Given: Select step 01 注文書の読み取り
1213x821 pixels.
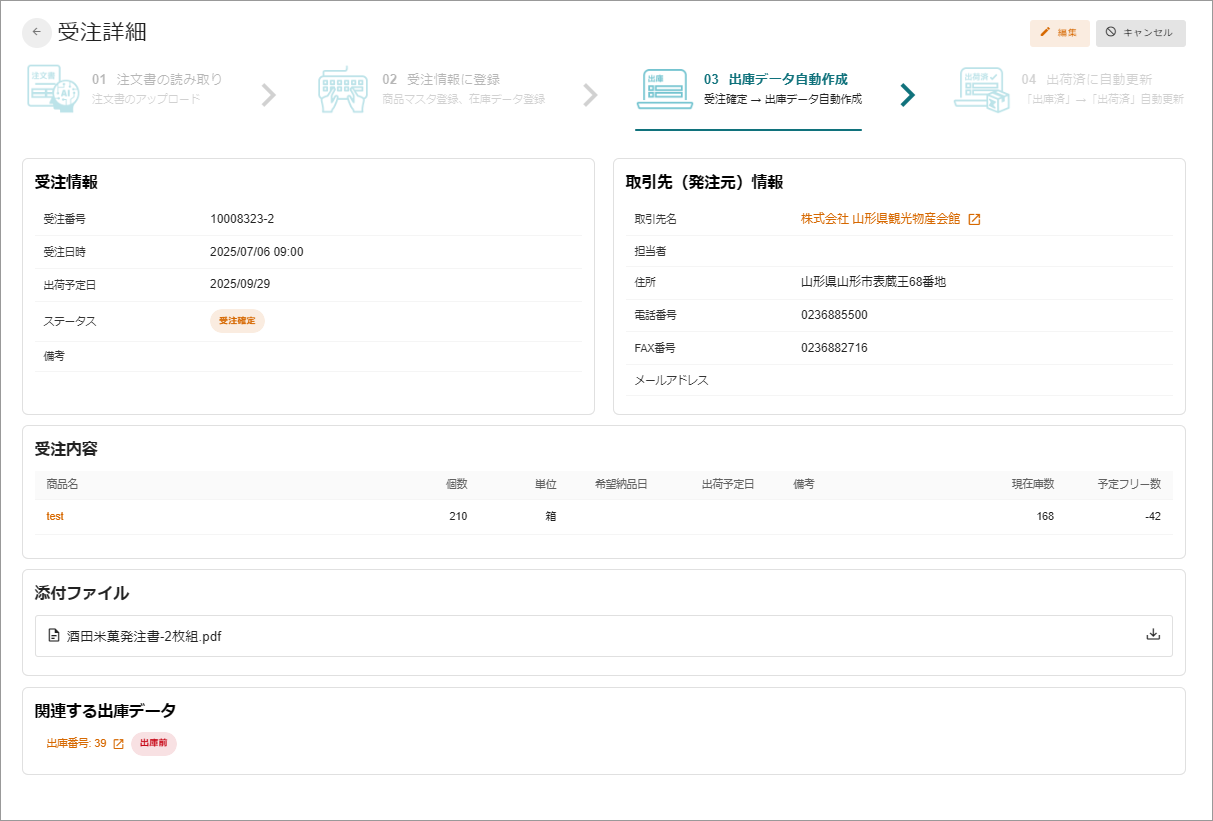Looking at the screenshot, I should click(x=157, y=79).
